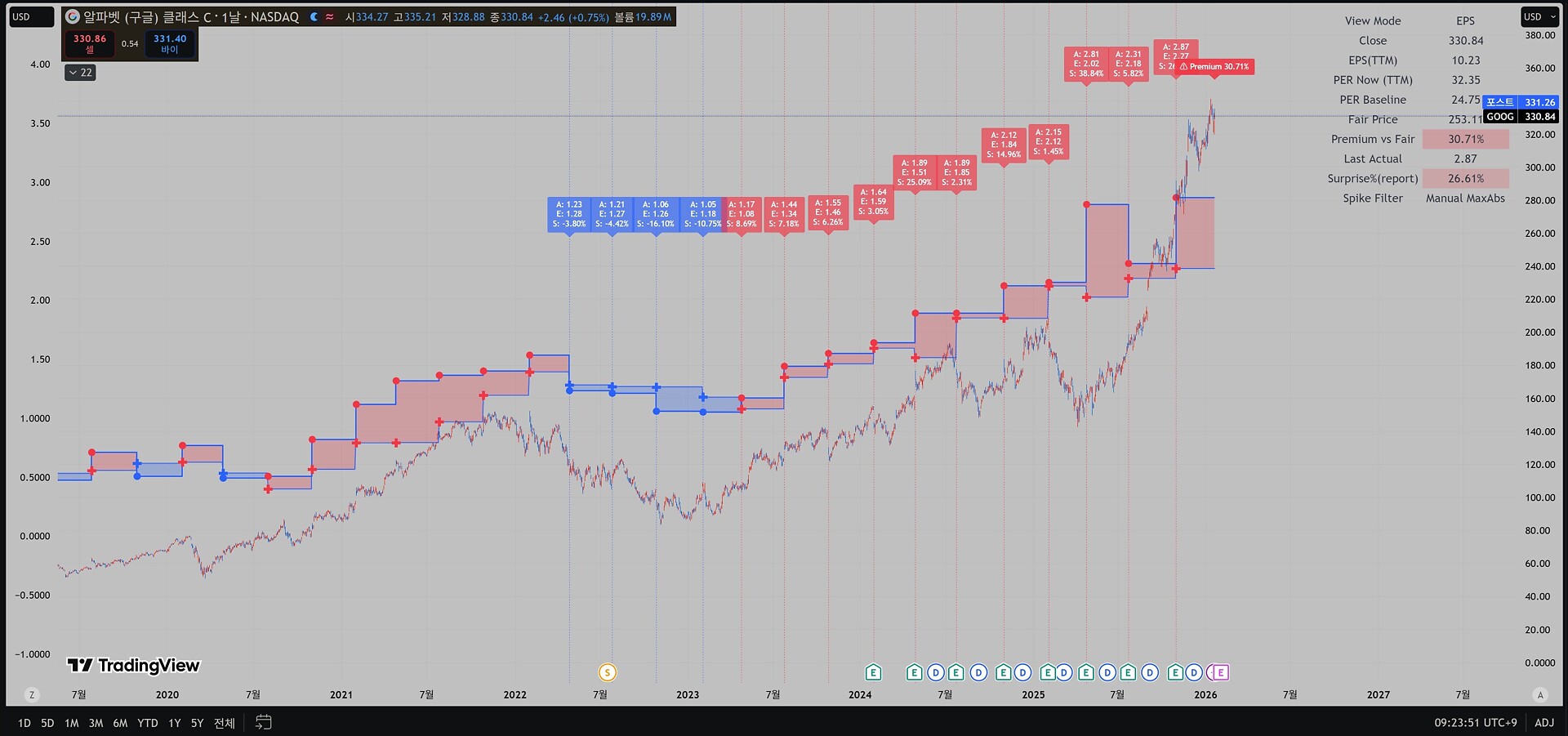Toggle the Z button at left axis bottom
Screen dimensions: 1568x736
32,695
